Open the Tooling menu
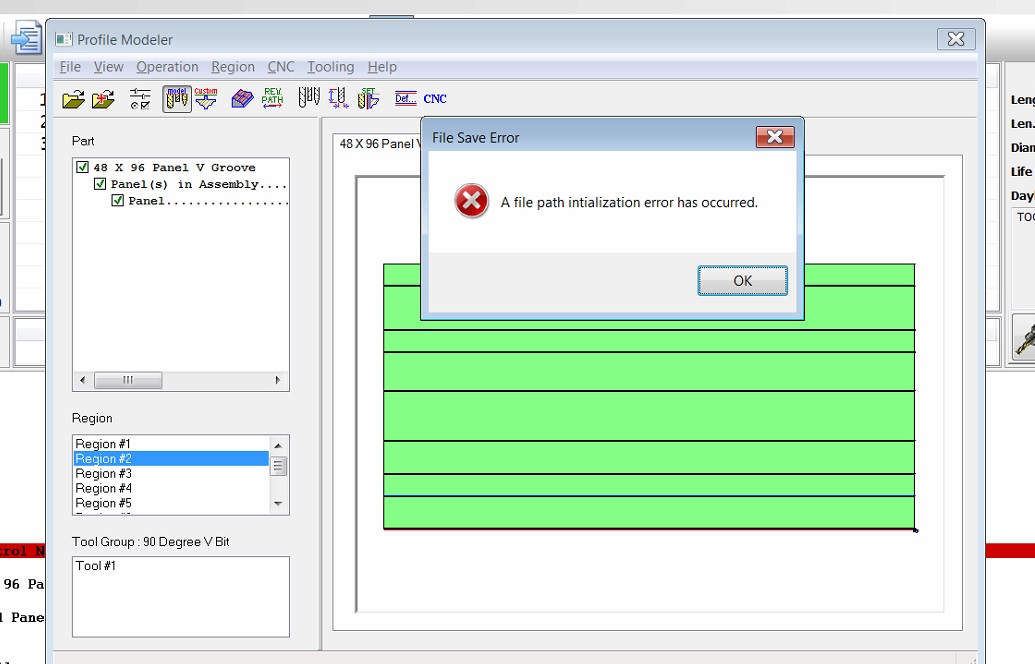This screenshot has height=664, width=1035. click(330, 67)
